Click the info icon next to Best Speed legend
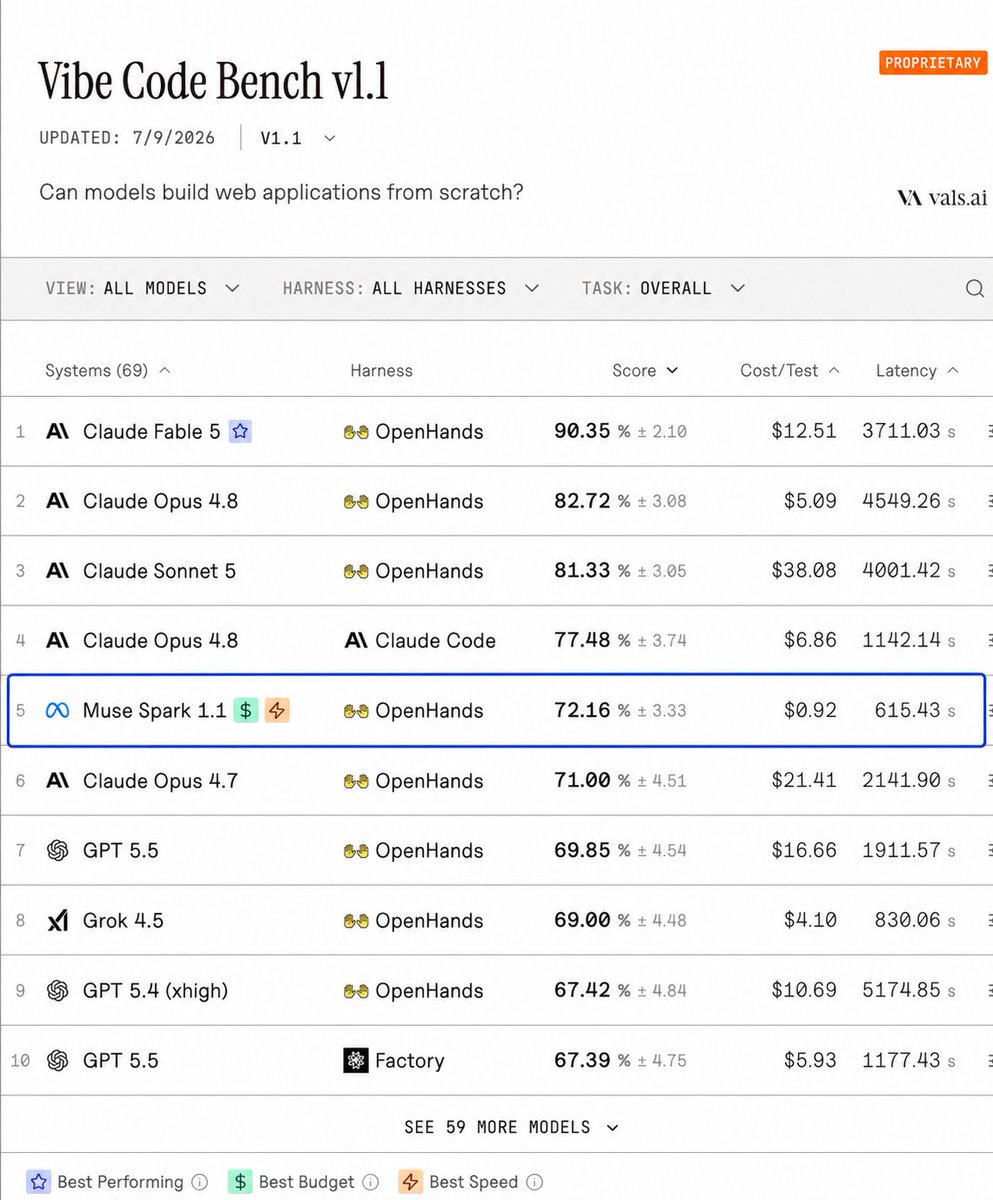The width and height of the screenshot is (993, 1200). tap(534, 1182)
